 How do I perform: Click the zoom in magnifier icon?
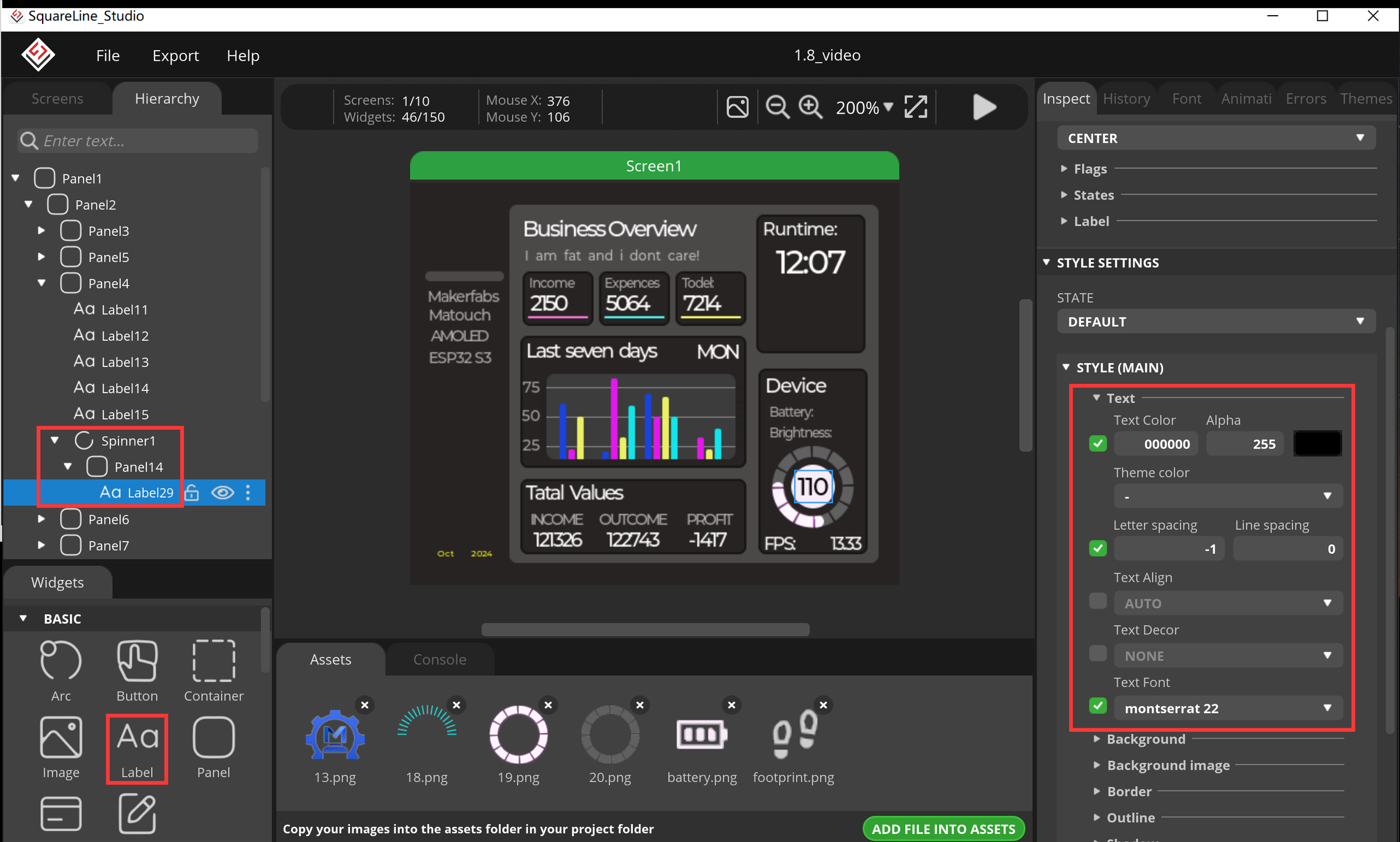[x=810, y=107]
